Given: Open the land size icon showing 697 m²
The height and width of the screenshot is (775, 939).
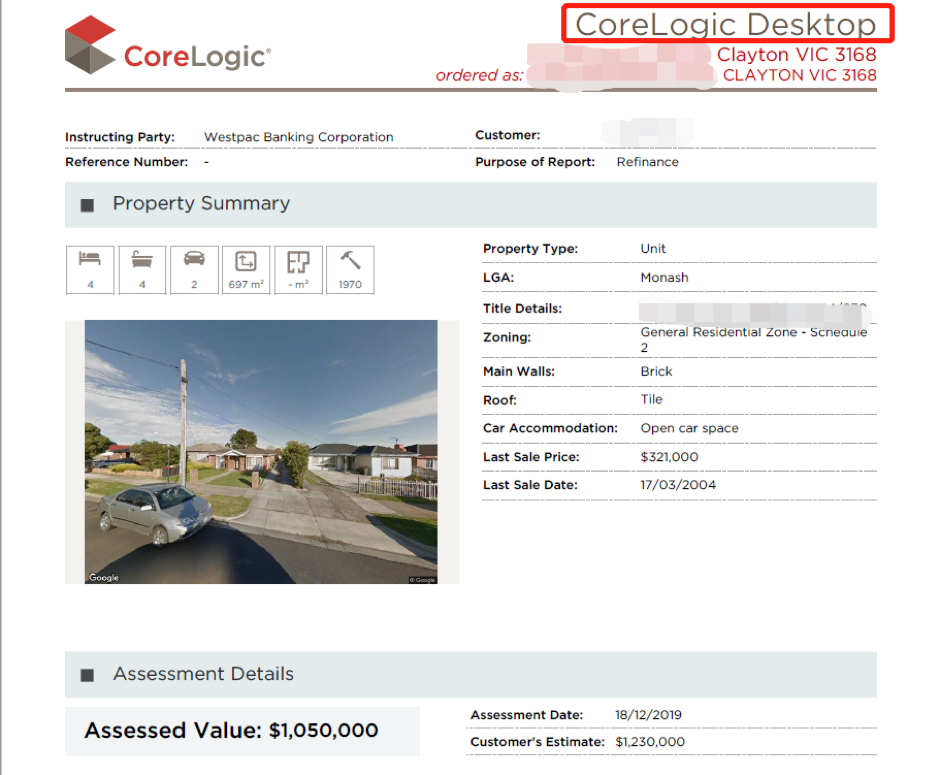Looking at the screenshot, I should (245, 269).
